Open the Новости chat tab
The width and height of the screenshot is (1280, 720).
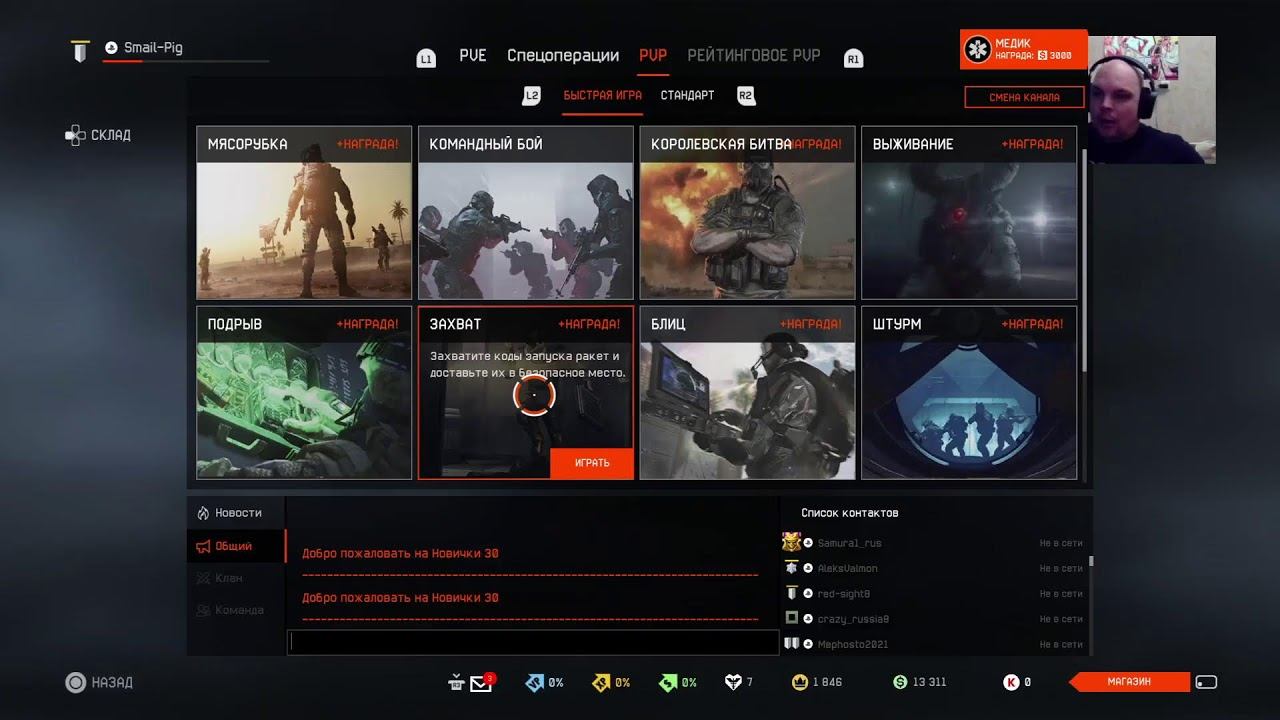(x=236, y=513)
